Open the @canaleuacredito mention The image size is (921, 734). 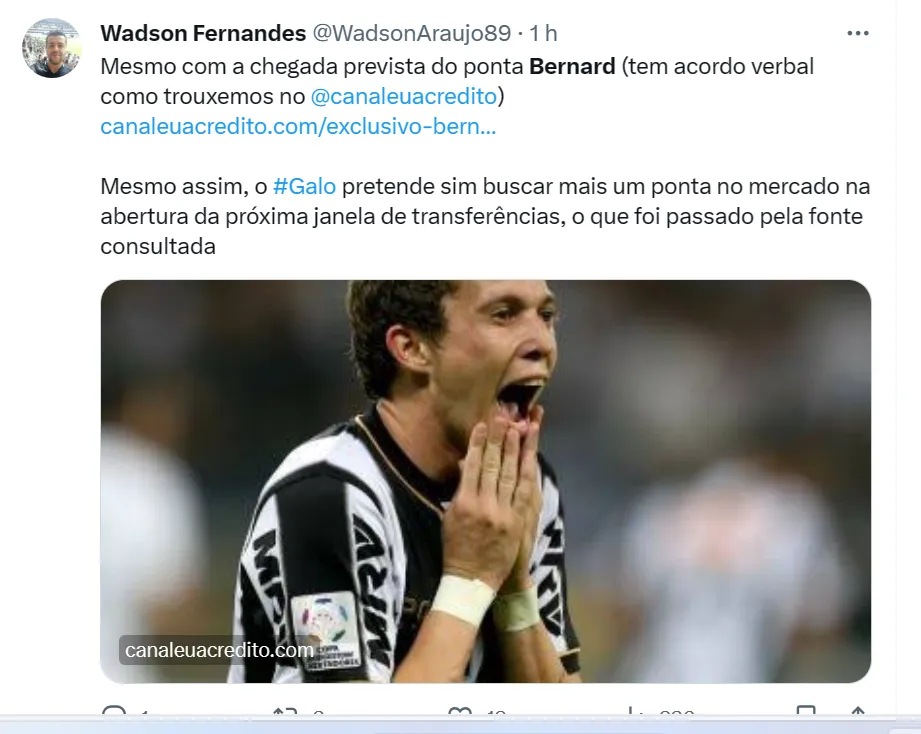(404, 96)
